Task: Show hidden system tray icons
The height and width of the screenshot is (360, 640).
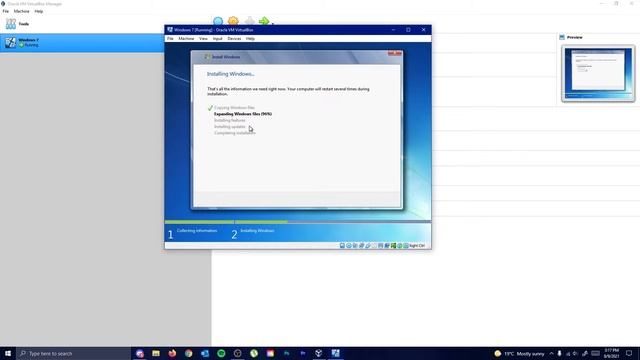Action: tap(551, 353)
